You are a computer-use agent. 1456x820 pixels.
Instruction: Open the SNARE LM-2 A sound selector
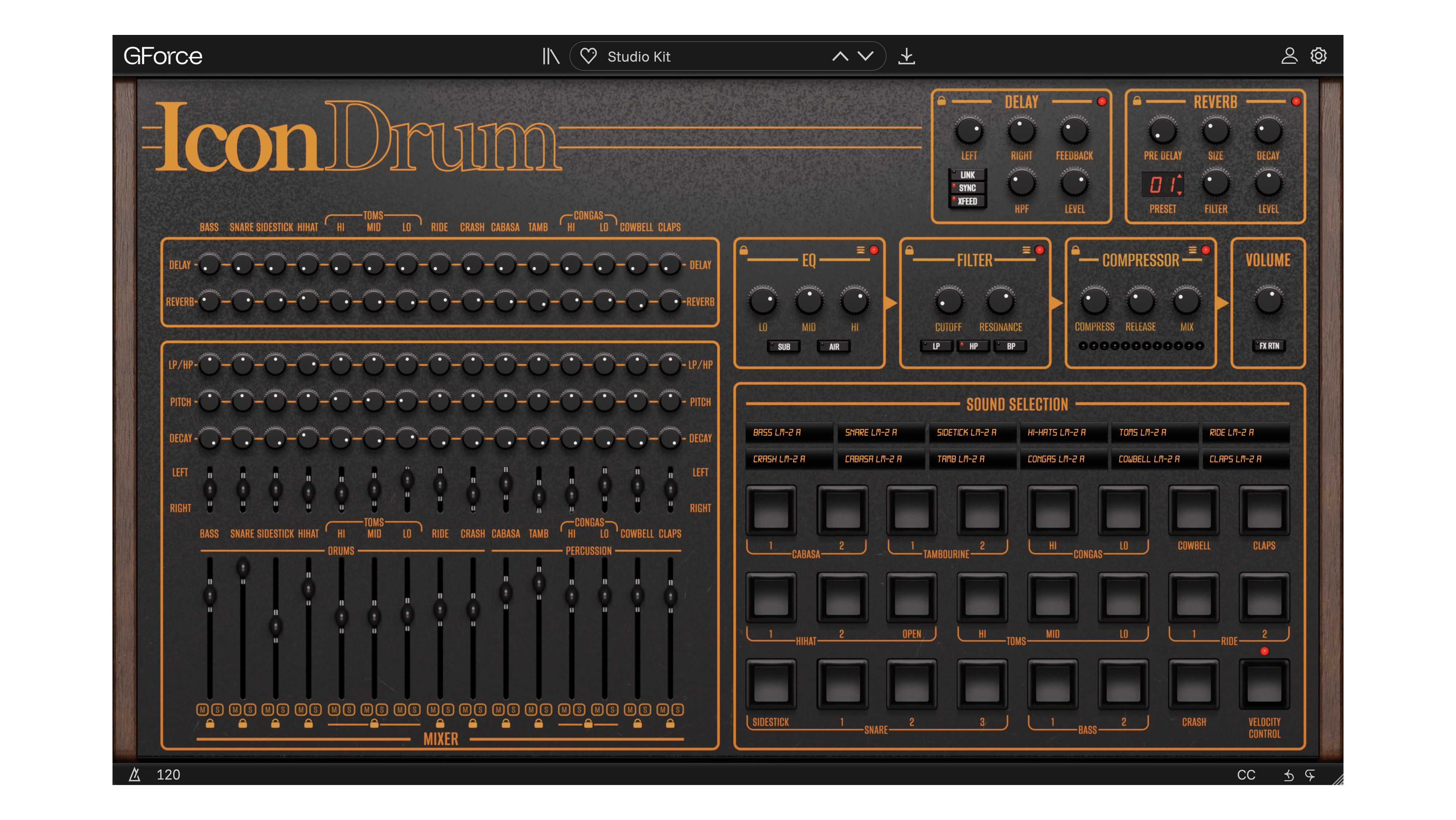881,433
